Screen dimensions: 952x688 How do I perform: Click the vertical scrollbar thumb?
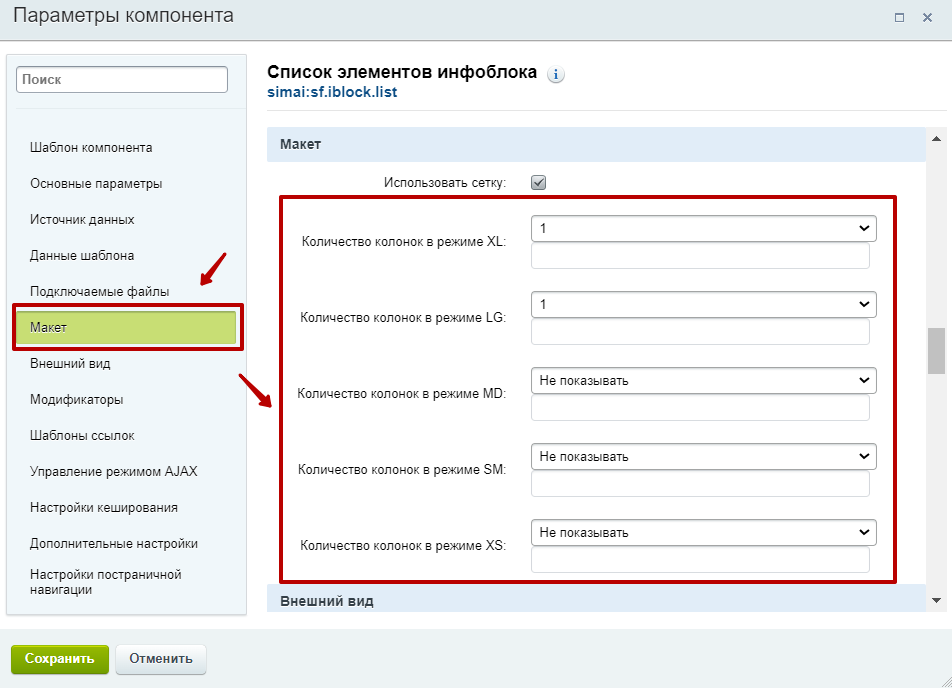936,350
